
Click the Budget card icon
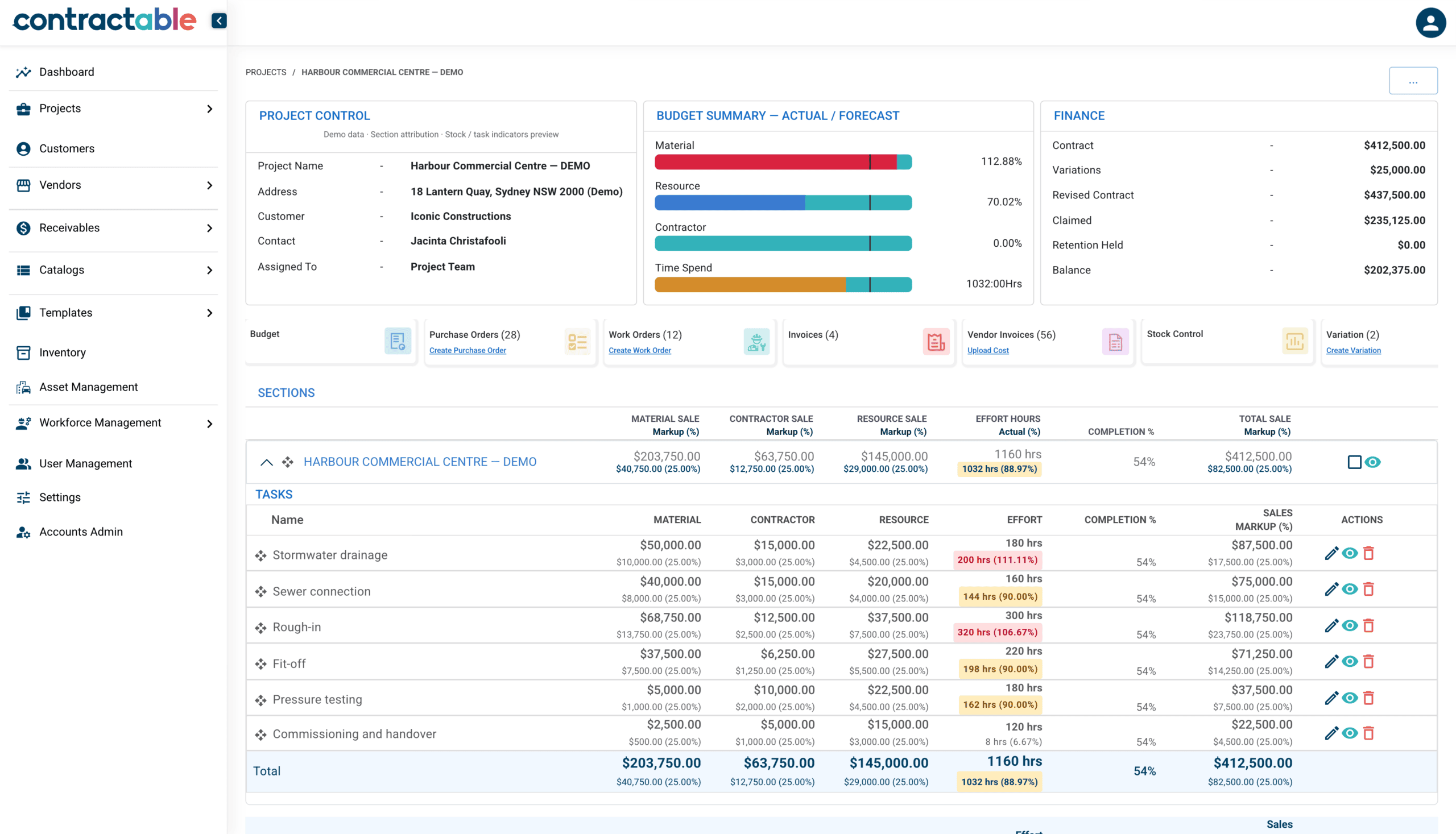pos(398,342)
